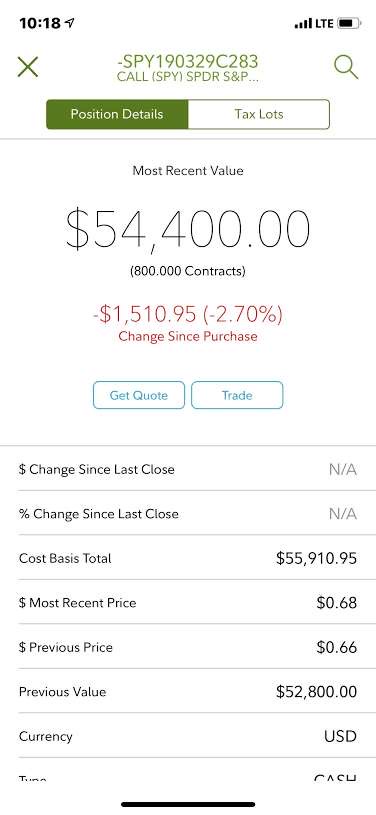Tap the $54,400.00 most recent value

coord(188,229)
